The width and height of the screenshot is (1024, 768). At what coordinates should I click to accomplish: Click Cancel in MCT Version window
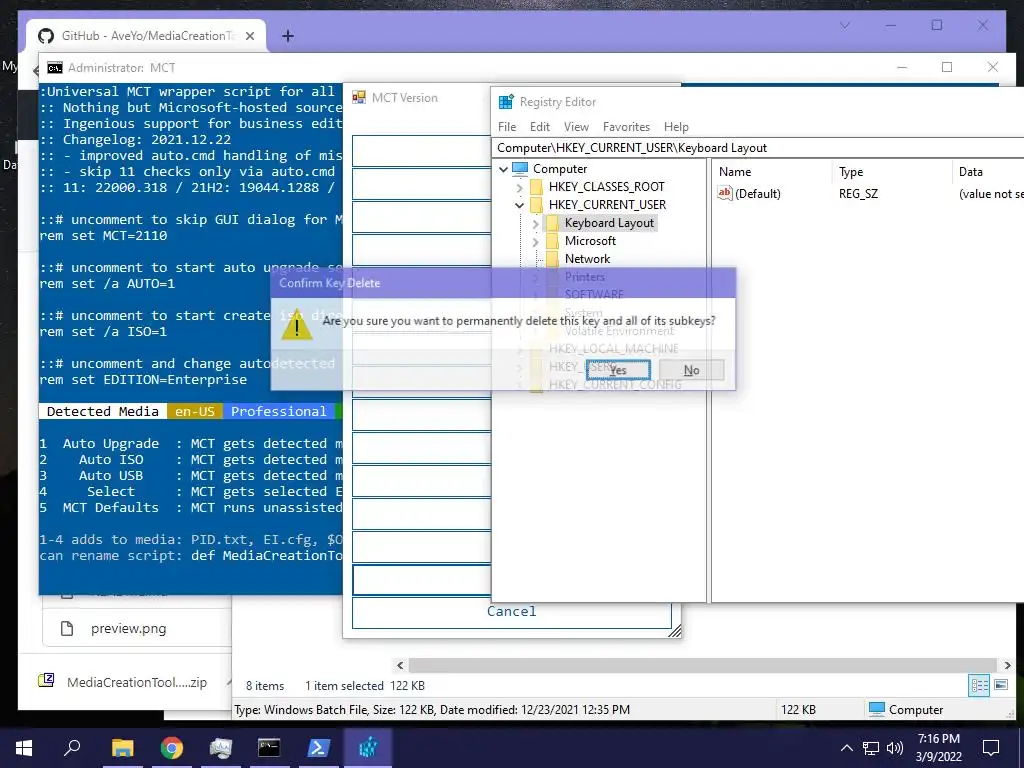coord(511,612)
